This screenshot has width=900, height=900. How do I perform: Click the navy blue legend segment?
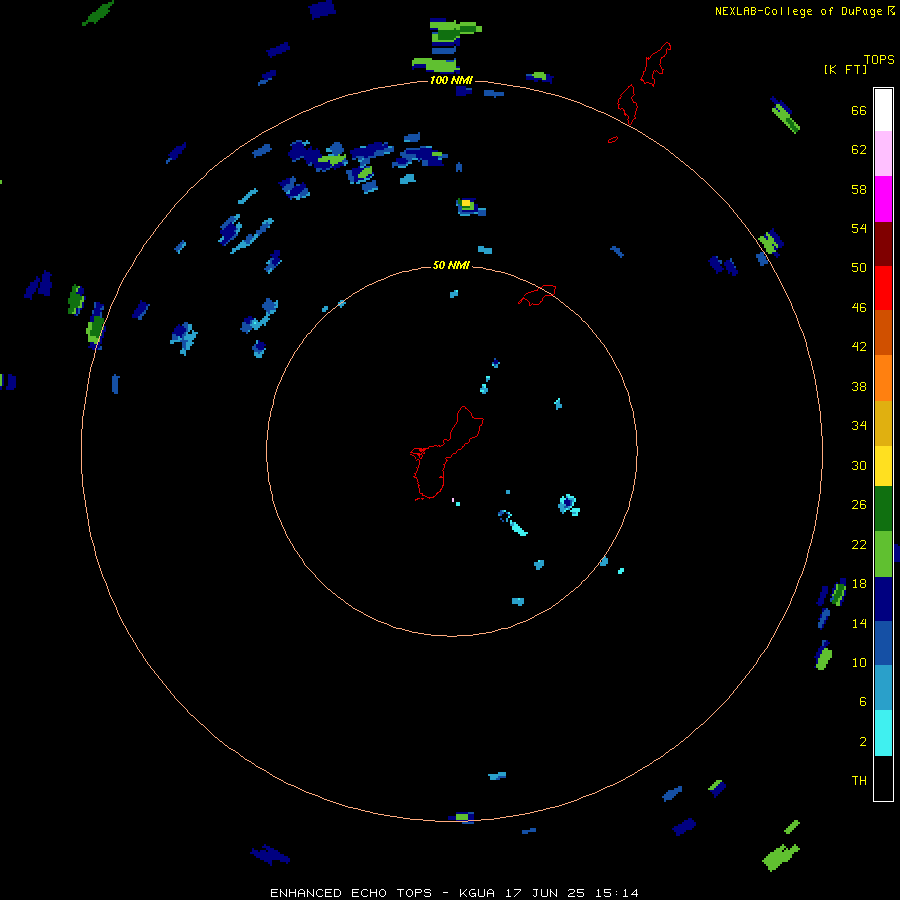883,599
